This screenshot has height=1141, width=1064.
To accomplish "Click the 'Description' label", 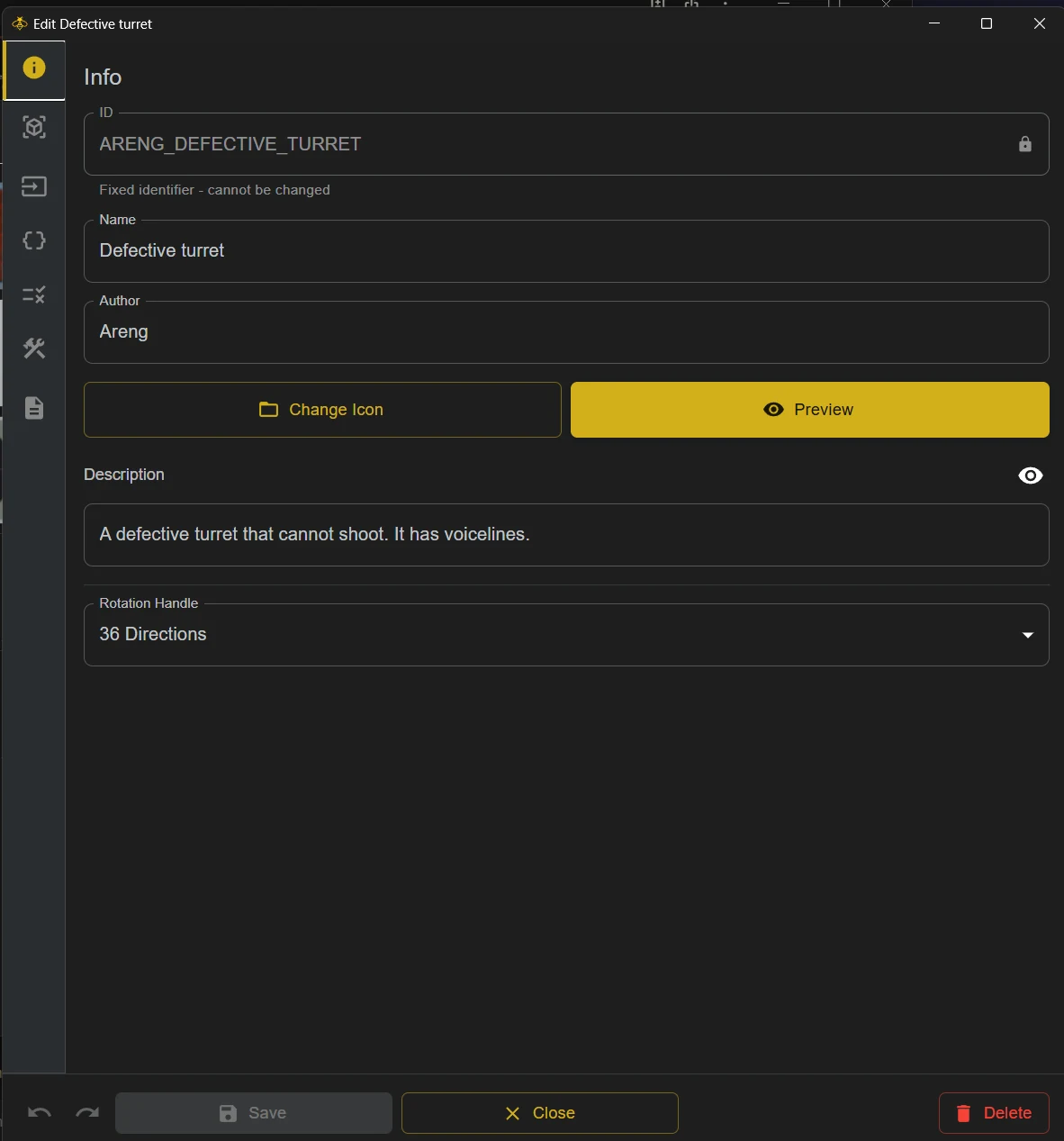I will tap(124, 475).
